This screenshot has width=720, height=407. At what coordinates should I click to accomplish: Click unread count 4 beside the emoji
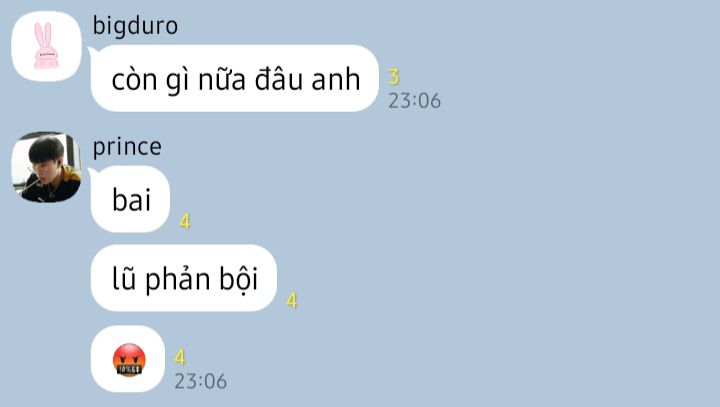point(180,357)
